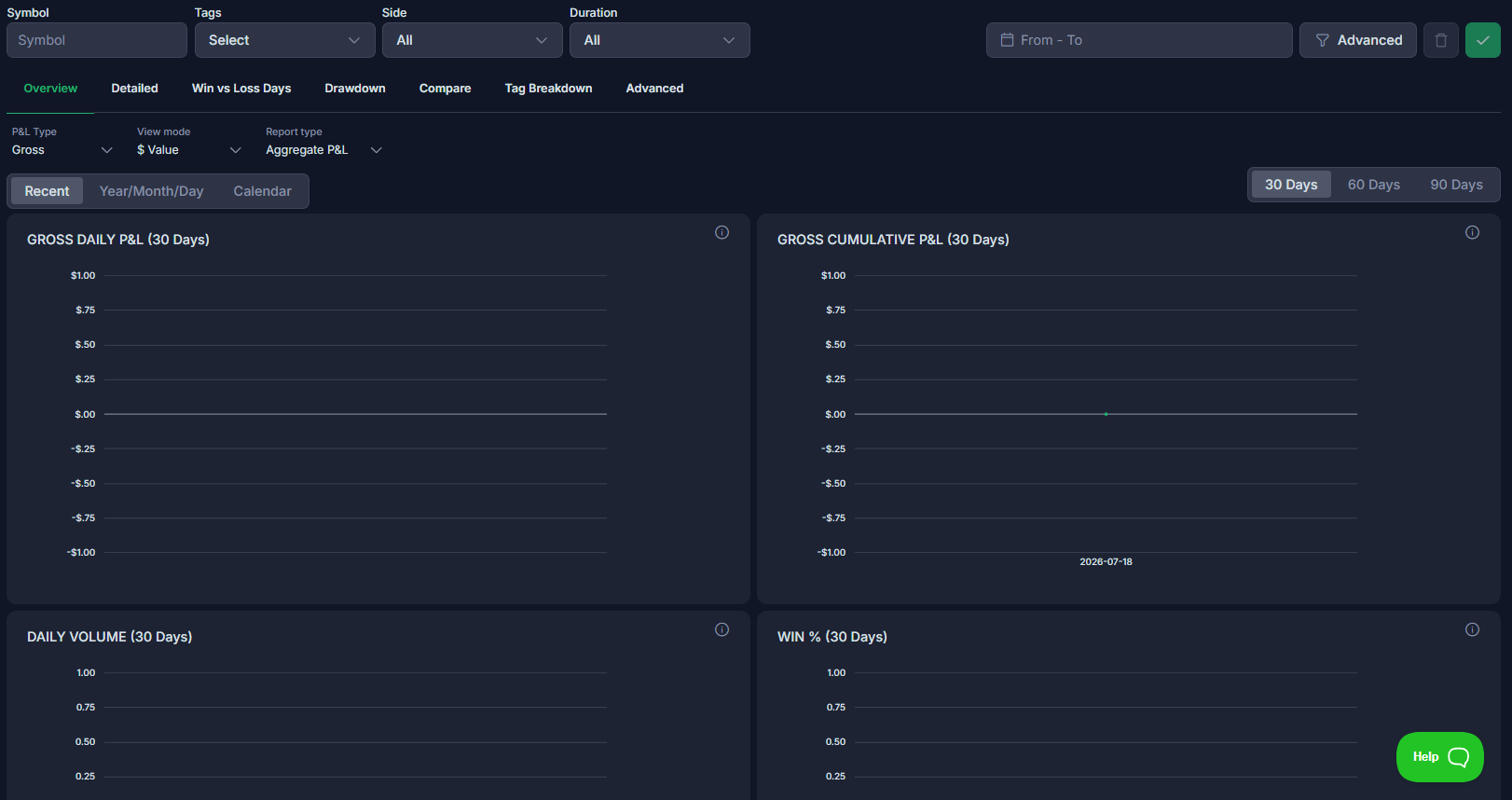Open the From - To date range picker
1512x800 pixels.
[x=1139, y=40]
